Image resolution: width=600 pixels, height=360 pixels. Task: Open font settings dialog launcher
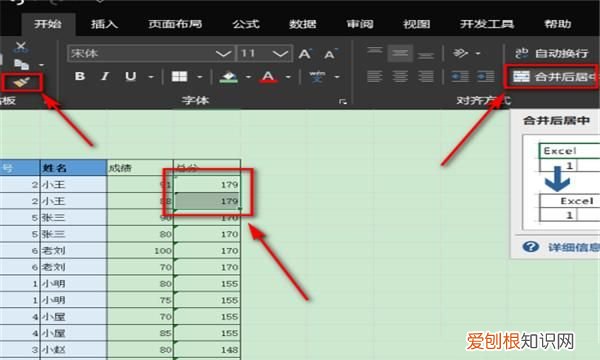(343, 101)
